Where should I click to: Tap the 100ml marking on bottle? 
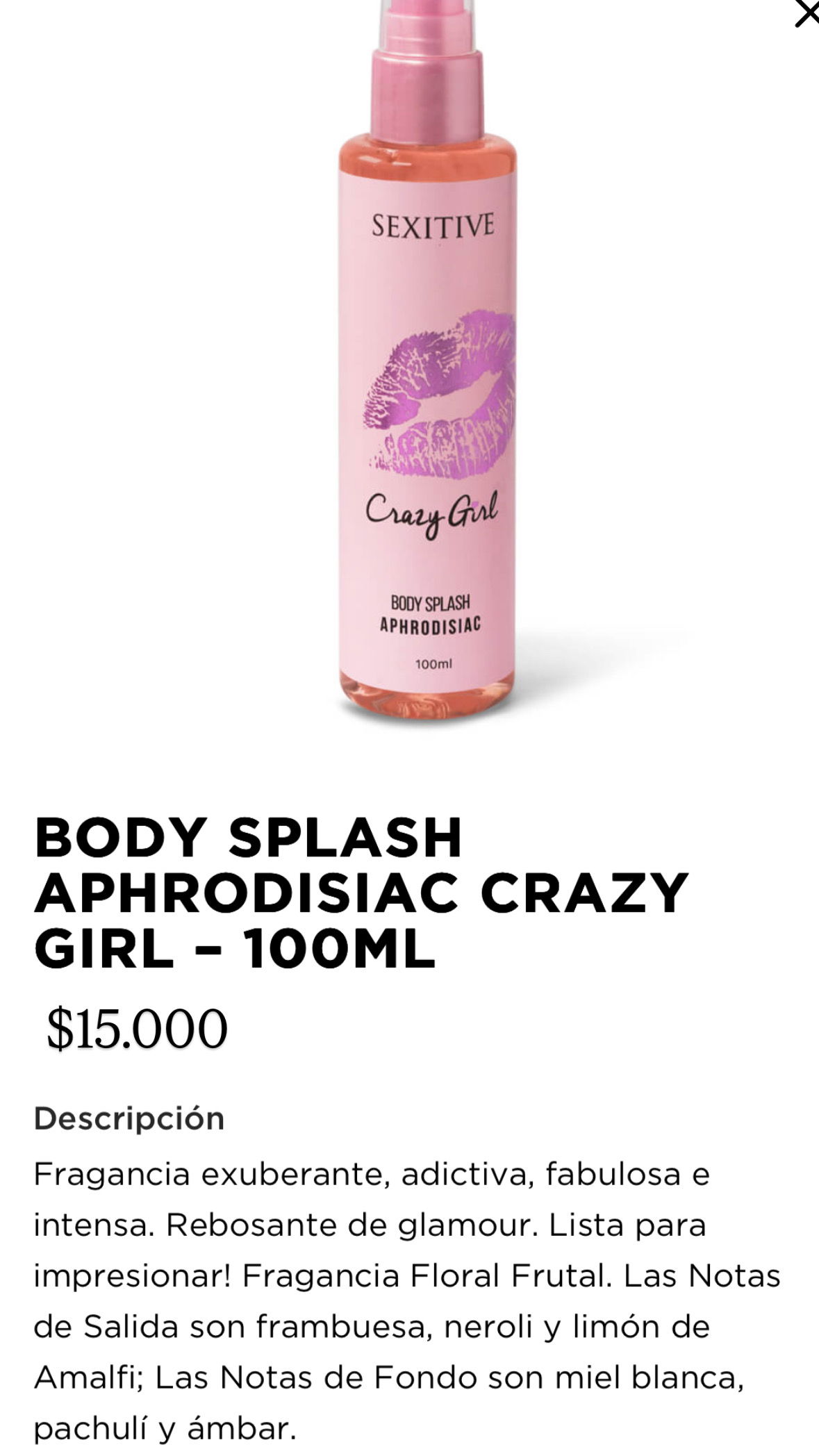433,664
